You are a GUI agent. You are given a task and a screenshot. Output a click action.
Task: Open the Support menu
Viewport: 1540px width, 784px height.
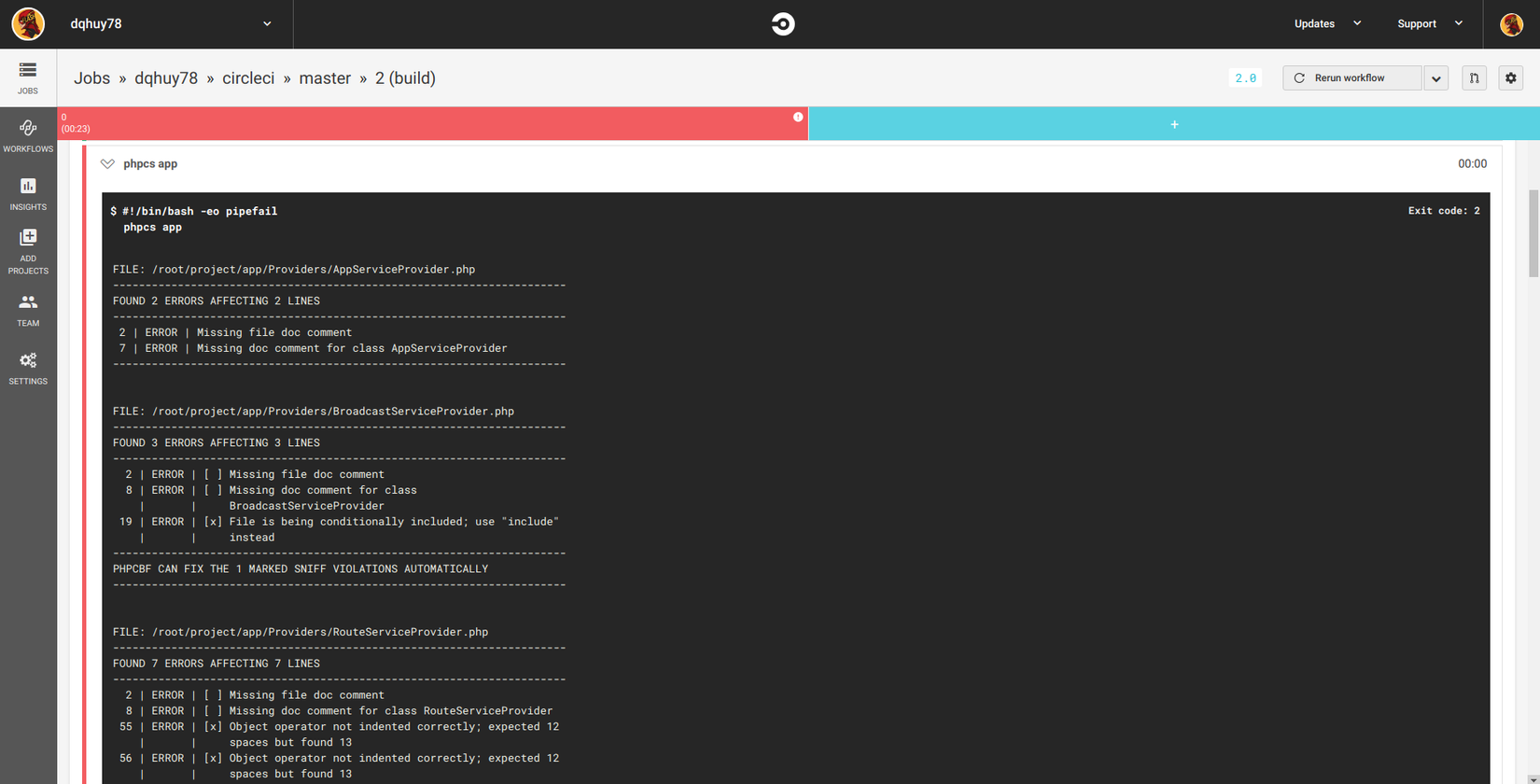(1429, 24)
